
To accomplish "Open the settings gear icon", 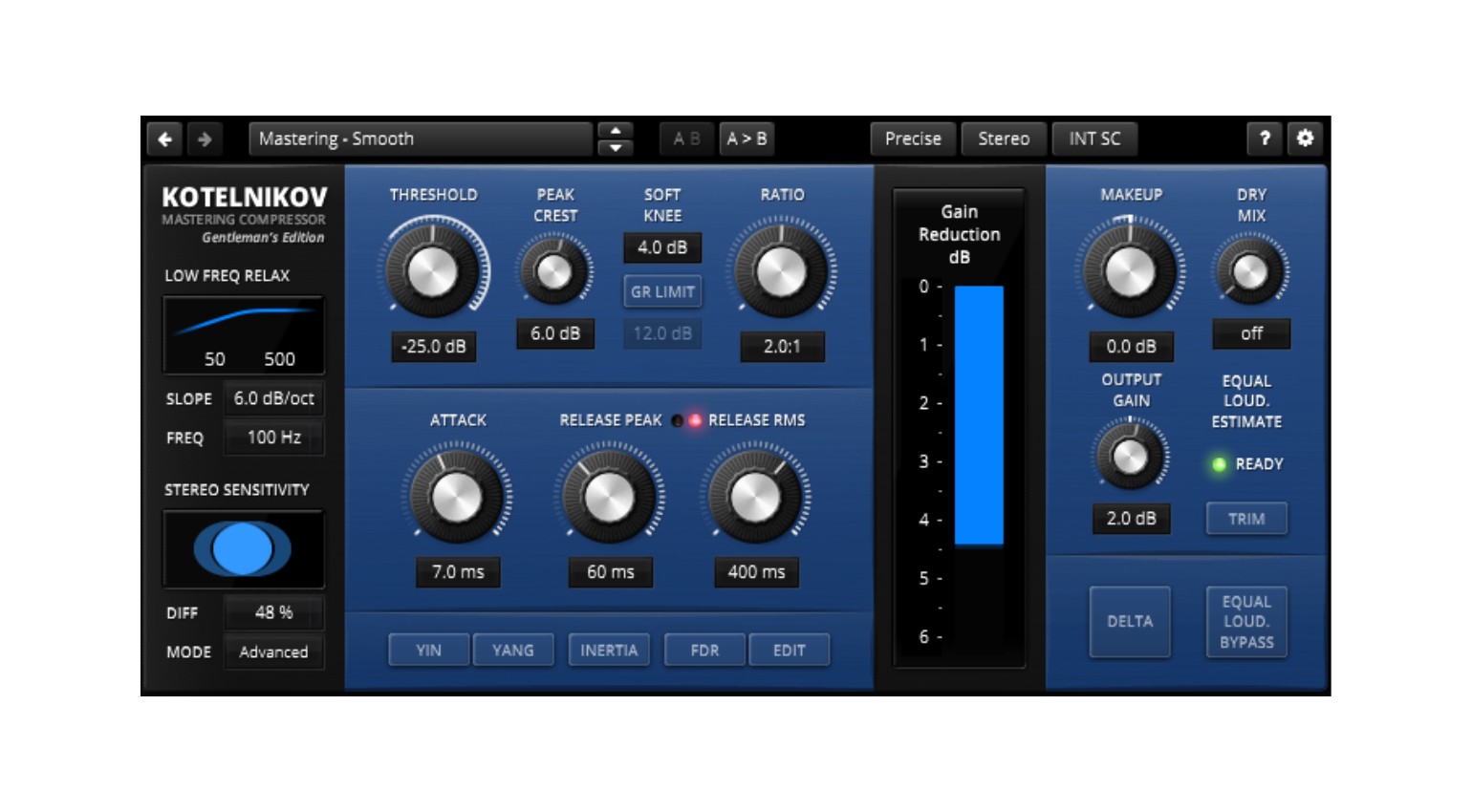I will (1305, 139).
